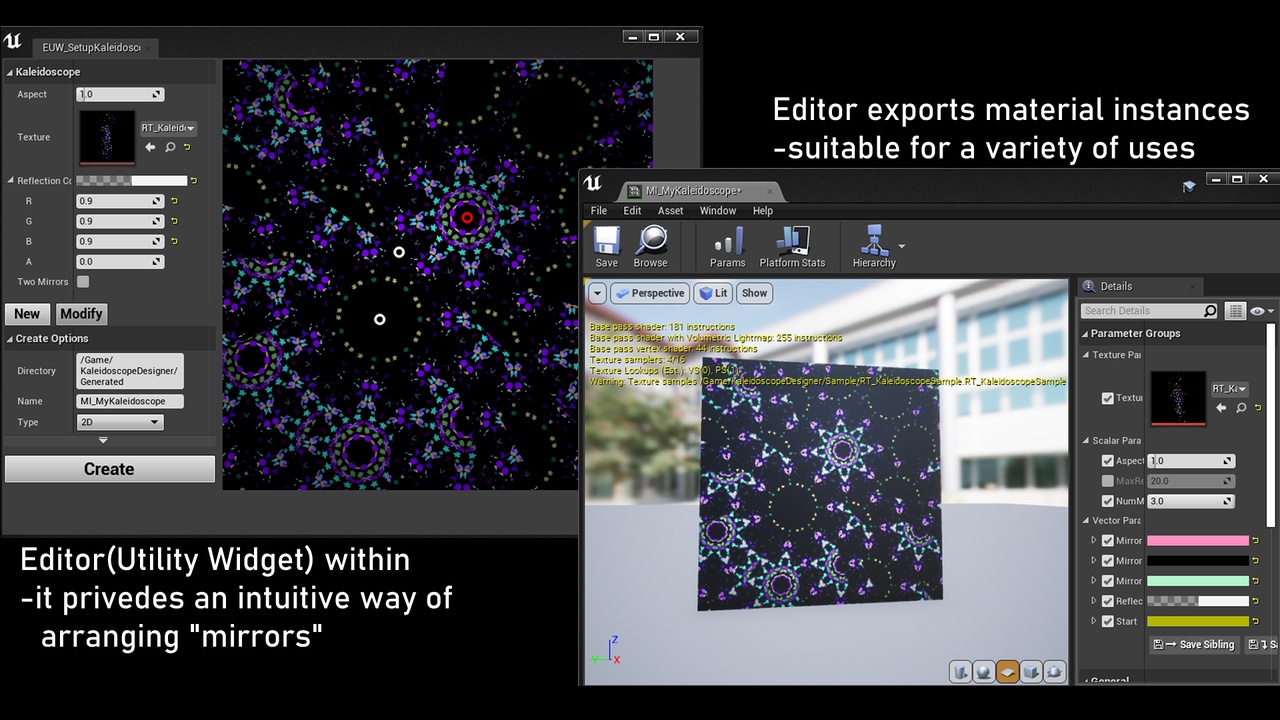Reset pink Mirror color to default
The height and width of the screenshot is (720, 1280).
pyautogui.click(x=1255, y=541)
